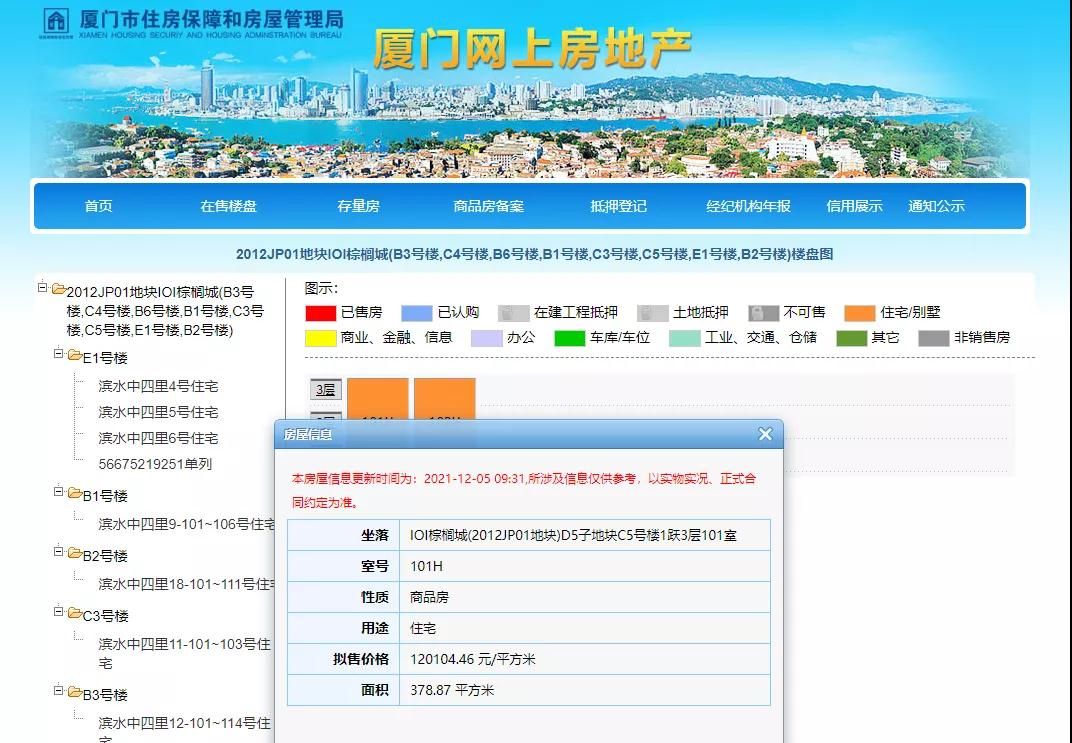This screenshot has height=743, width=1072.
Task: Open the 通知公示 navigation item
Action: tap(936, 206)
